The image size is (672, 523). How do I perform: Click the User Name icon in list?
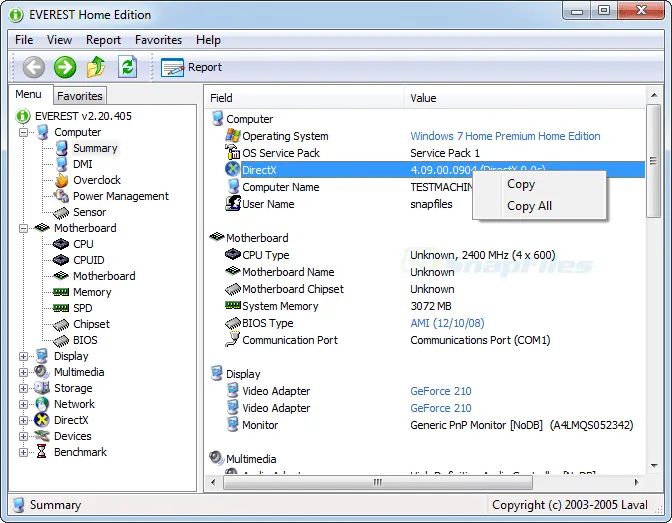click(x=233, y=203)
